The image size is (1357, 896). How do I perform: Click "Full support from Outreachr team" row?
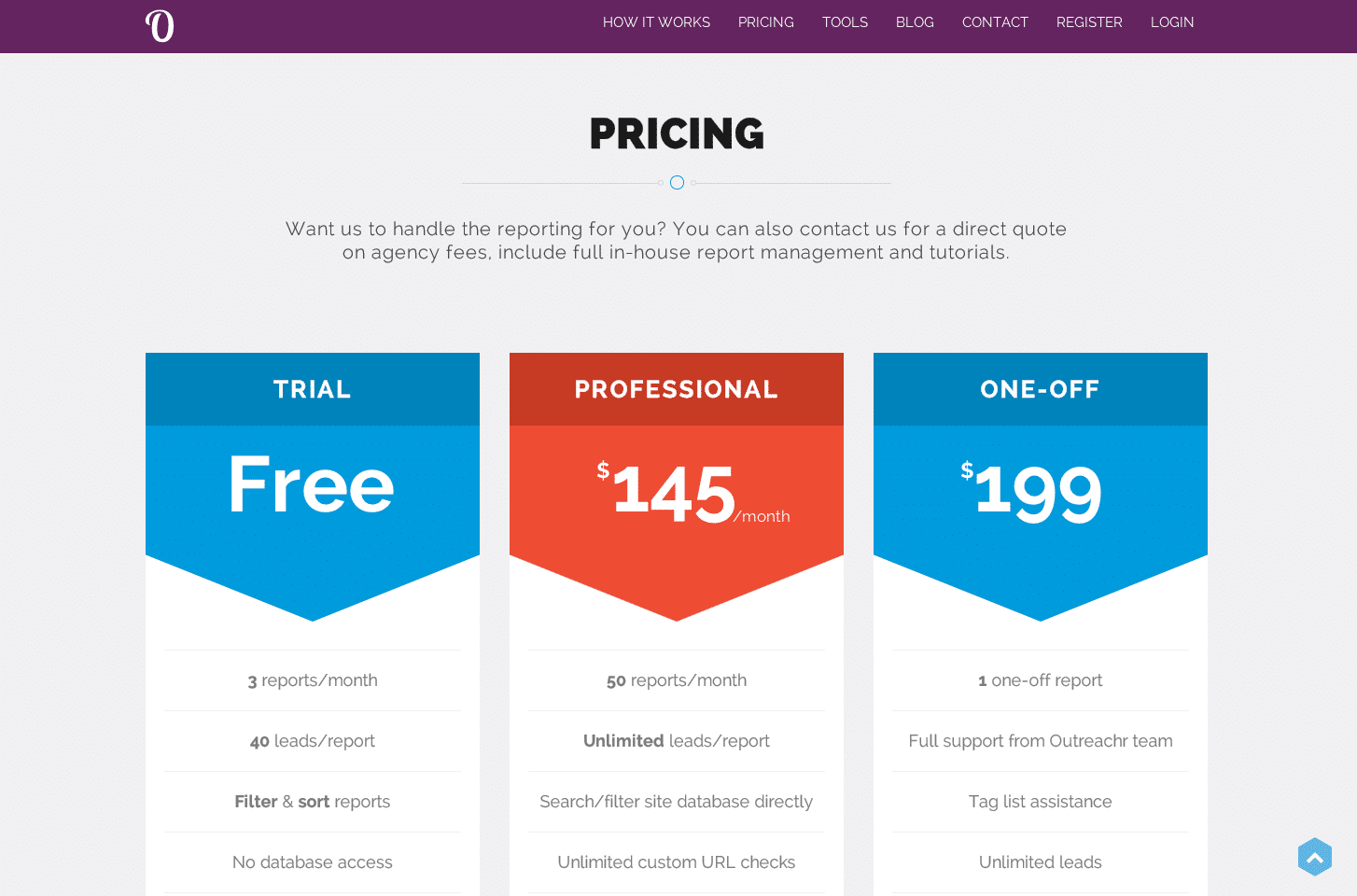coord(1040,741)
